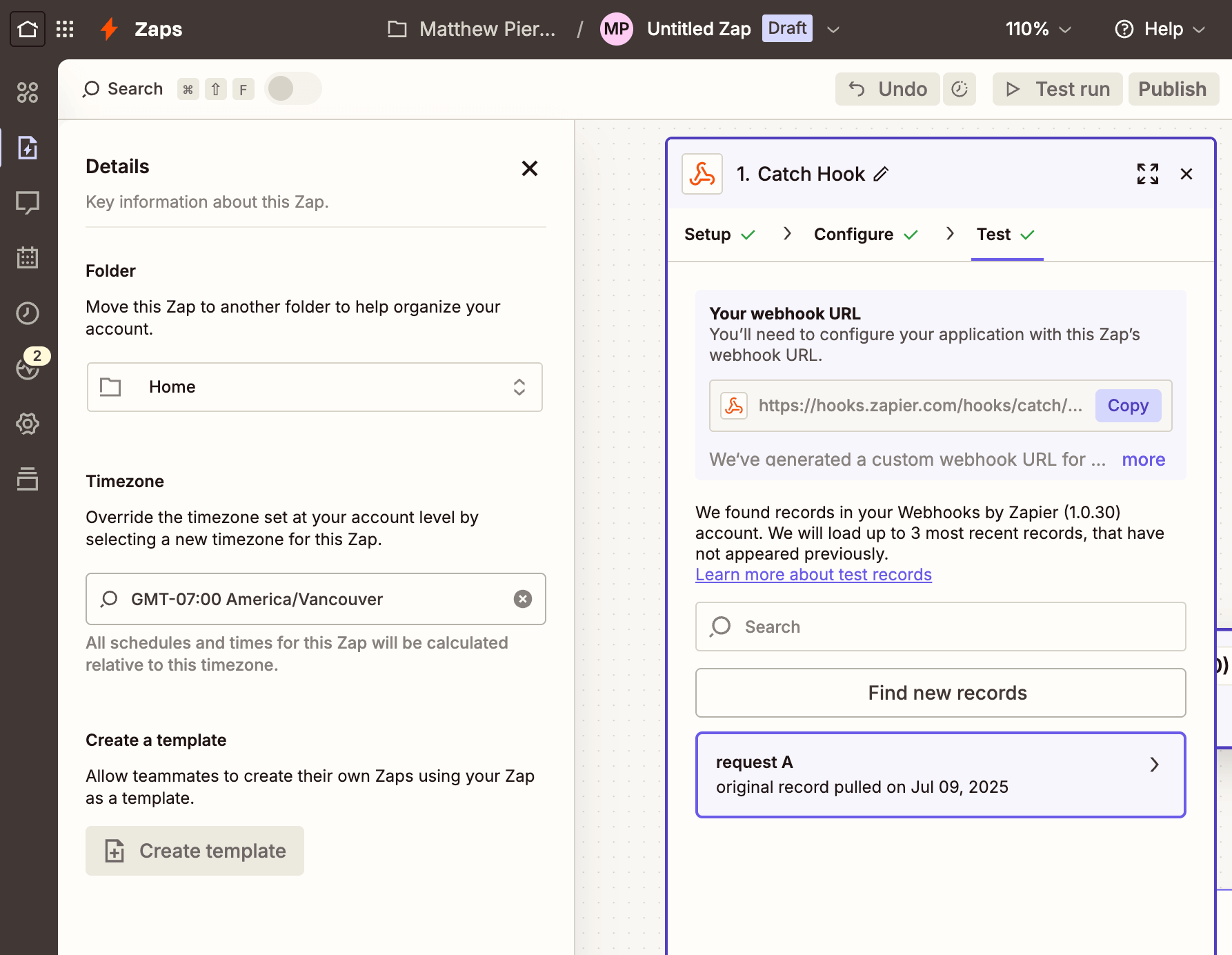Open the Home folder dropdown
The width and height of the screenshot is (1232, 955).
point(315,387)
